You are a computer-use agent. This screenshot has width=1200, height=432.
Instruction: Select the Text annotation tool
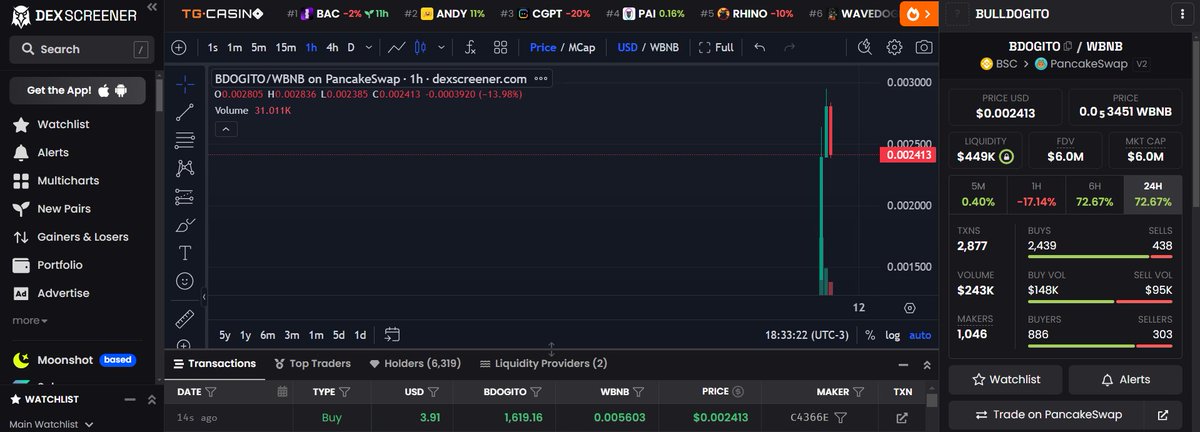(x=184, y=253)
